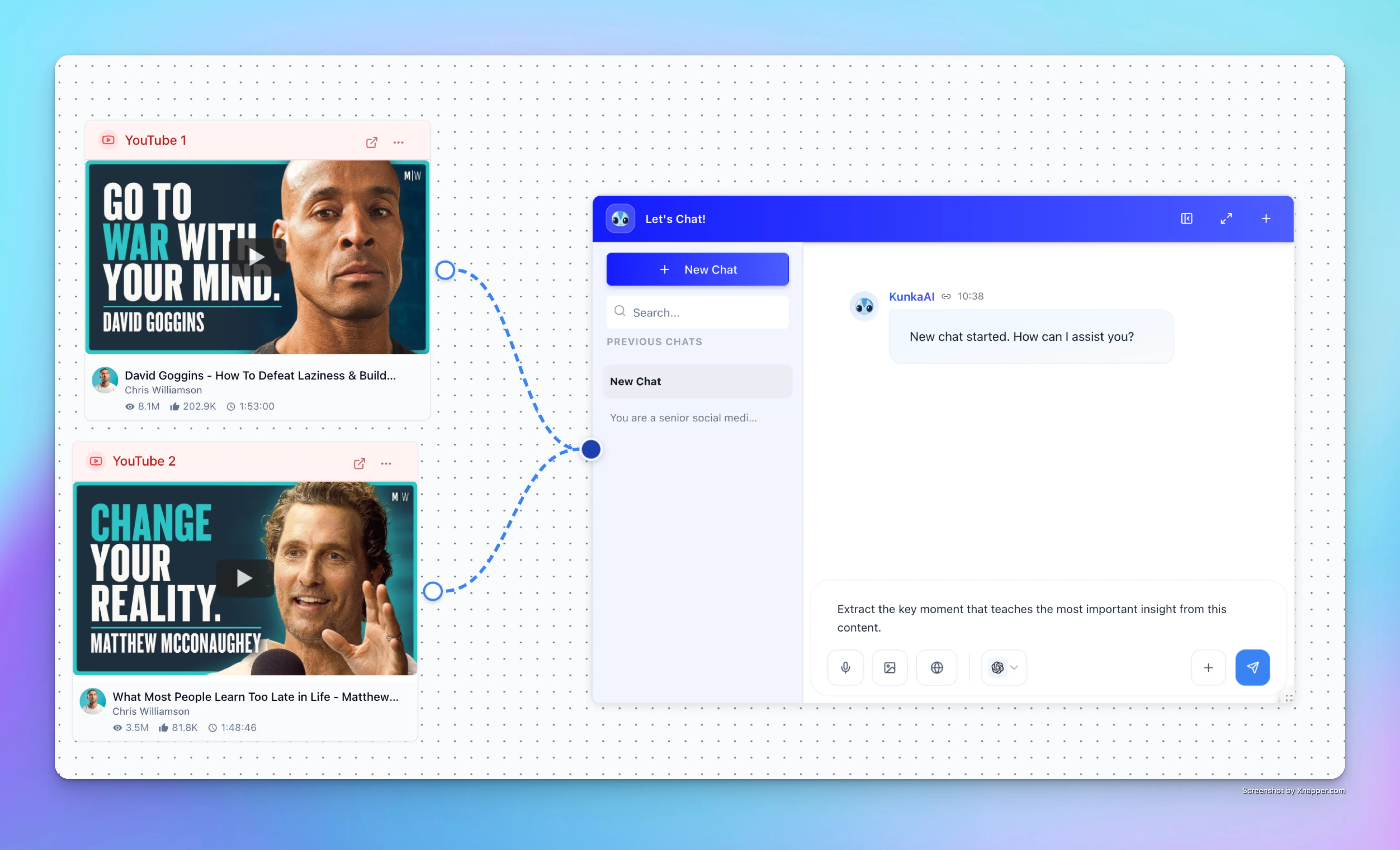Click the plus icon in chat header
Screen dimensions: 1400x850
point(1266,219)
